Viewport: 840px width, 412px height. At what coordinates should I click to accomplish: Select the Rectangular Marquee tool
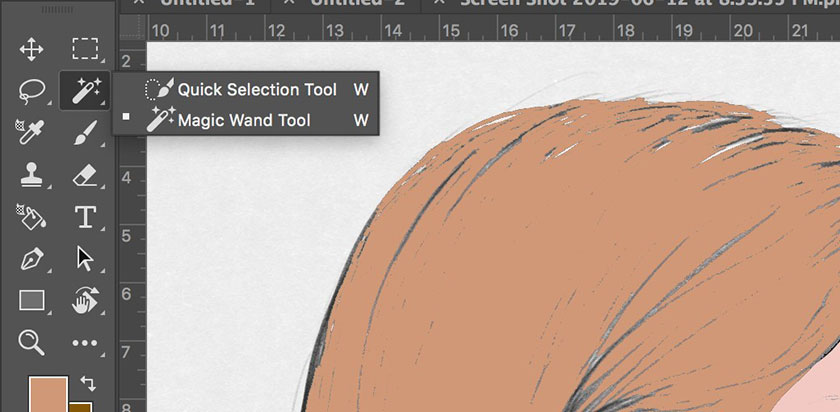[x=86, y=49]
